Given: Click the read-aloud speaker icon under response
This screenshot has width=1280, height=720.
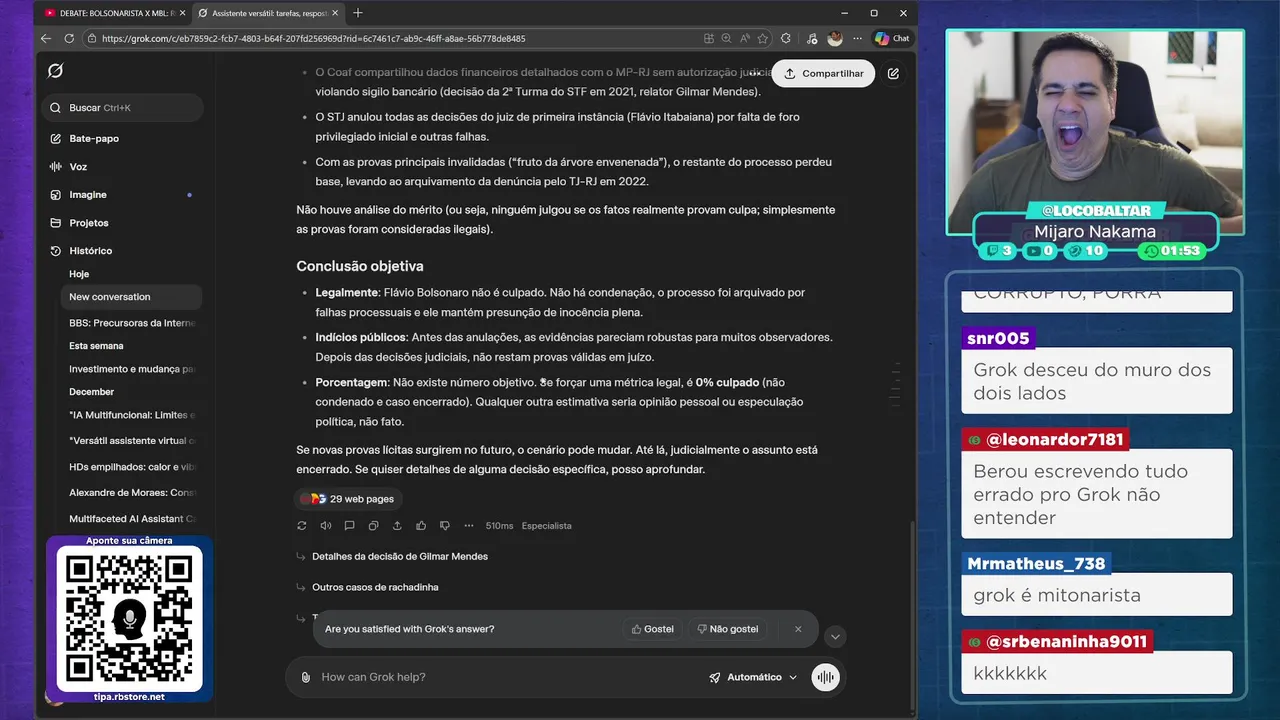Looking at the screenshot, I should [x=326, y=526].
